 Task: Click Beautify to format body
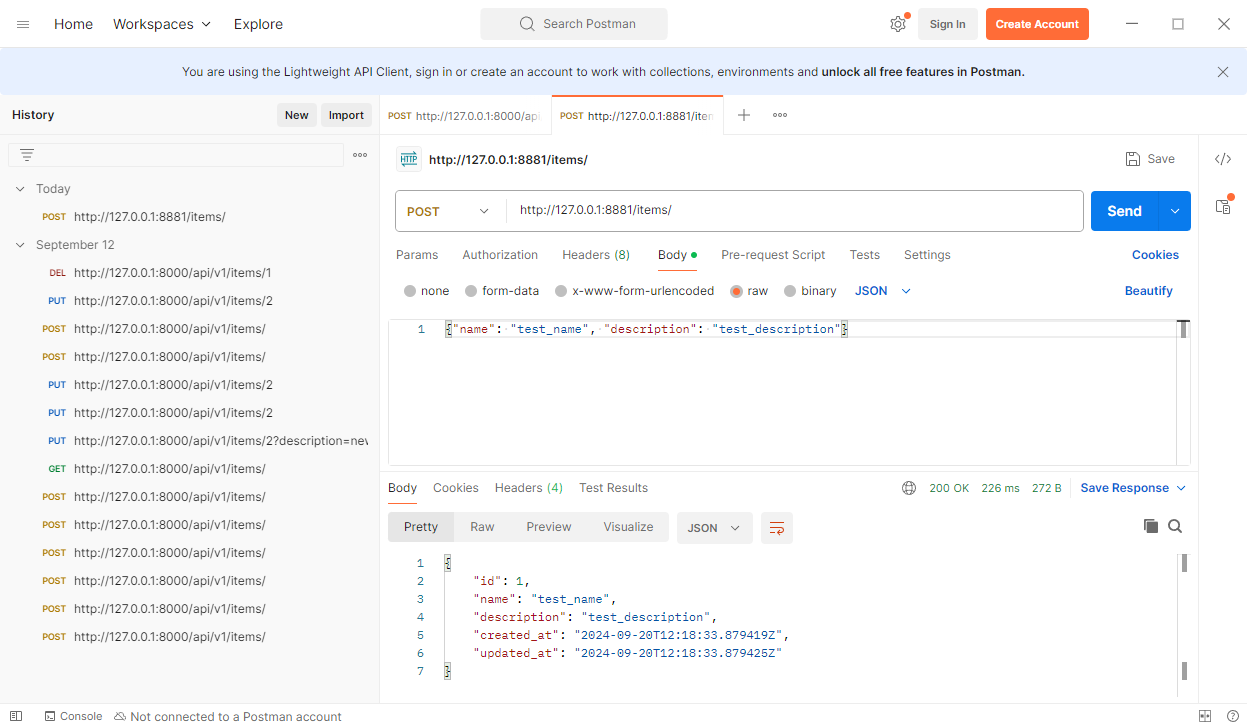1148,291
